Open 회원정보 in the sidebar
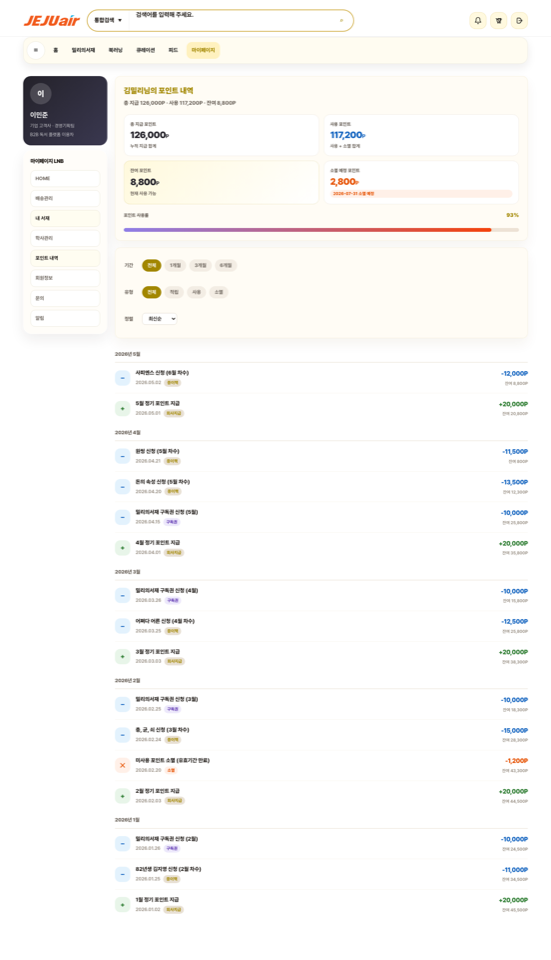551x960 pixels. [65, 278]
